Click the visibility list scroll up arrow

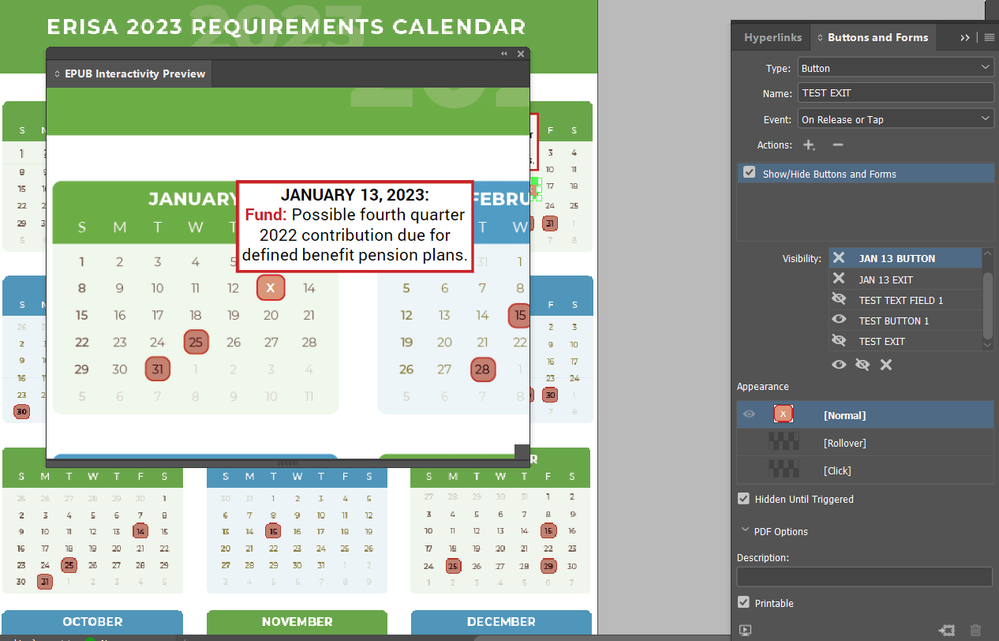pyautogui.click(x=988, y=254)
